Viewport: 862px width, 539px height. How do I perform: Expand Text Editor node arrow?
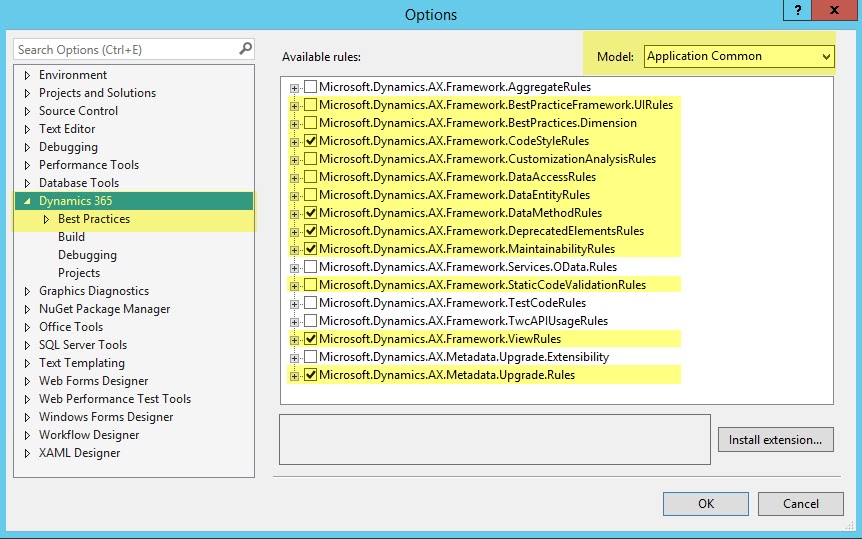click(27, 129)
